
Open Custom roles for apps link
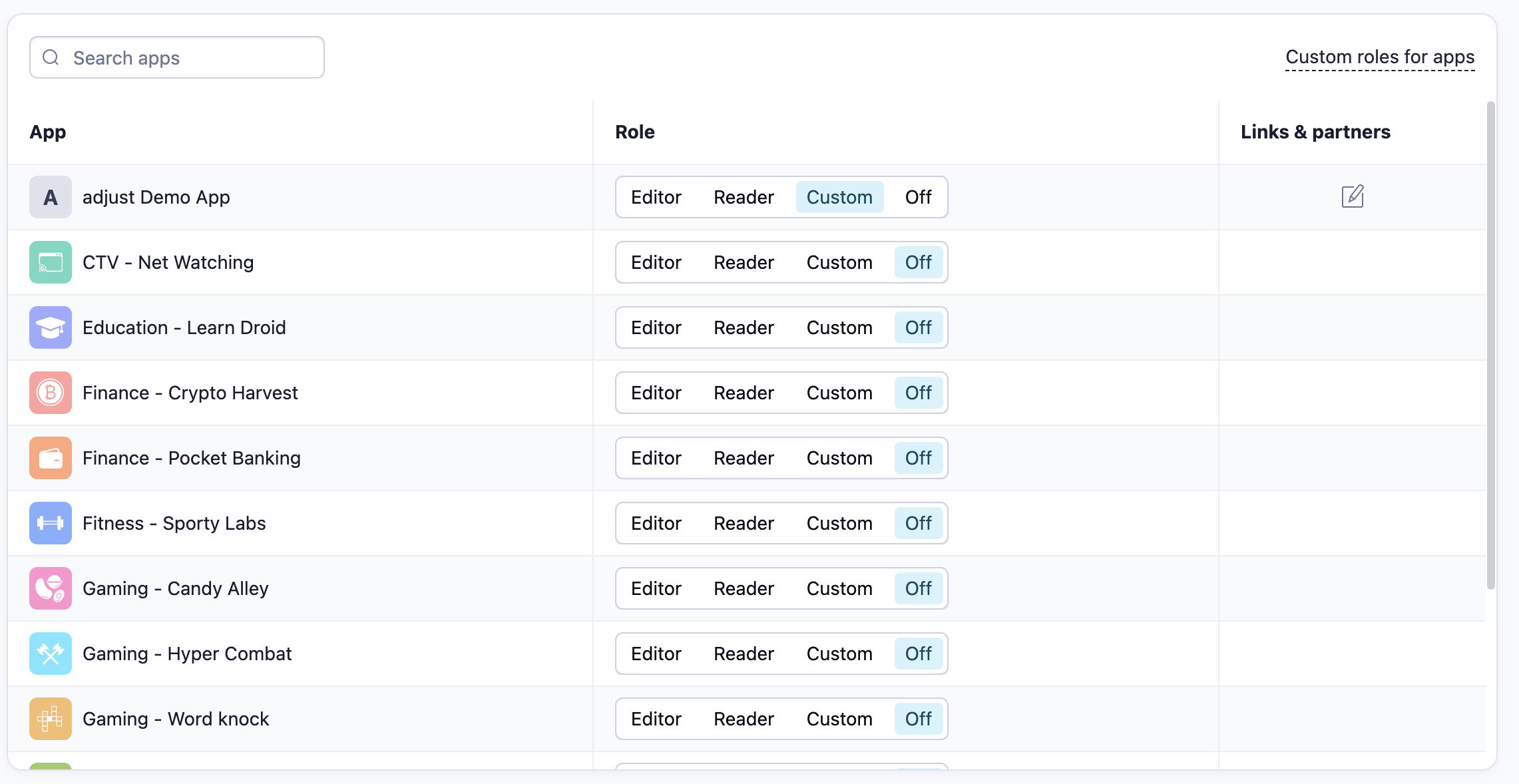[1379, 57]
